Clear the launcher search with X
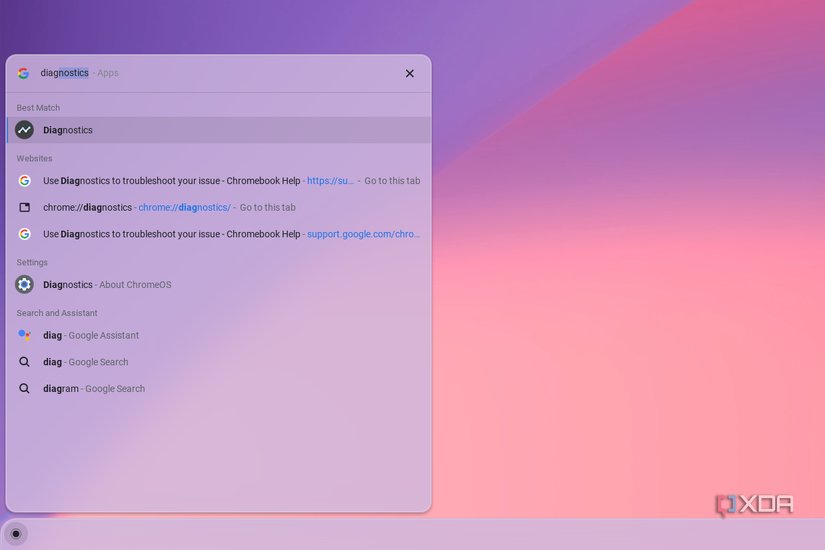 (x=409, y=73)
